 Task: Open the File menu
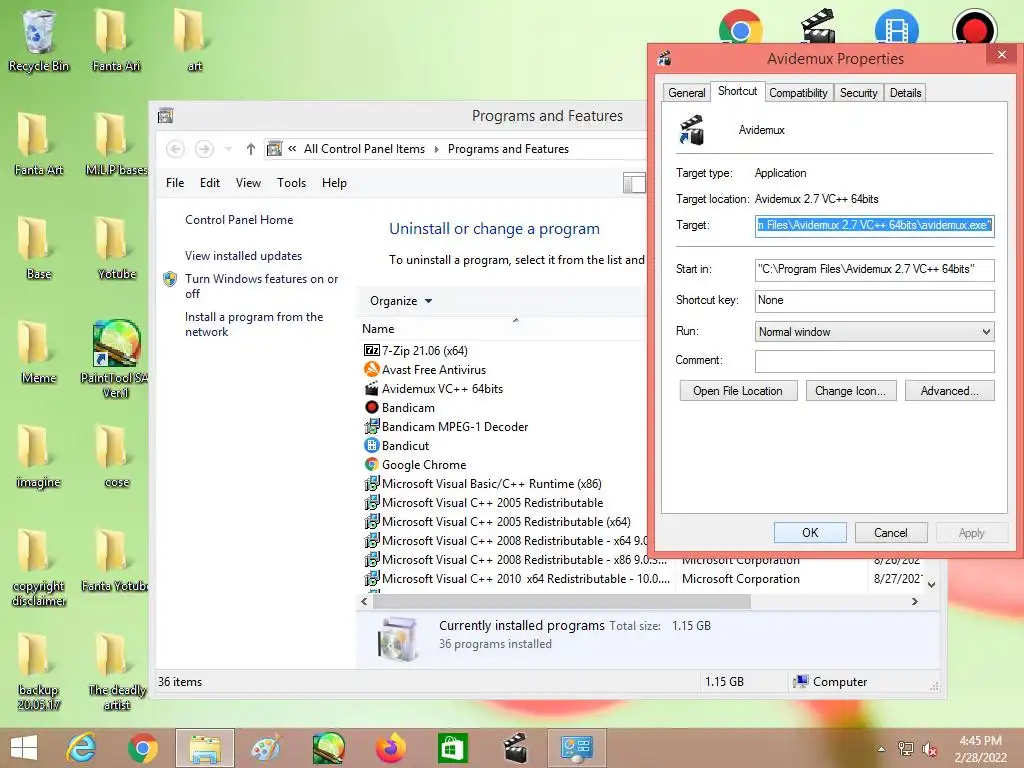(x=175, y=183)
